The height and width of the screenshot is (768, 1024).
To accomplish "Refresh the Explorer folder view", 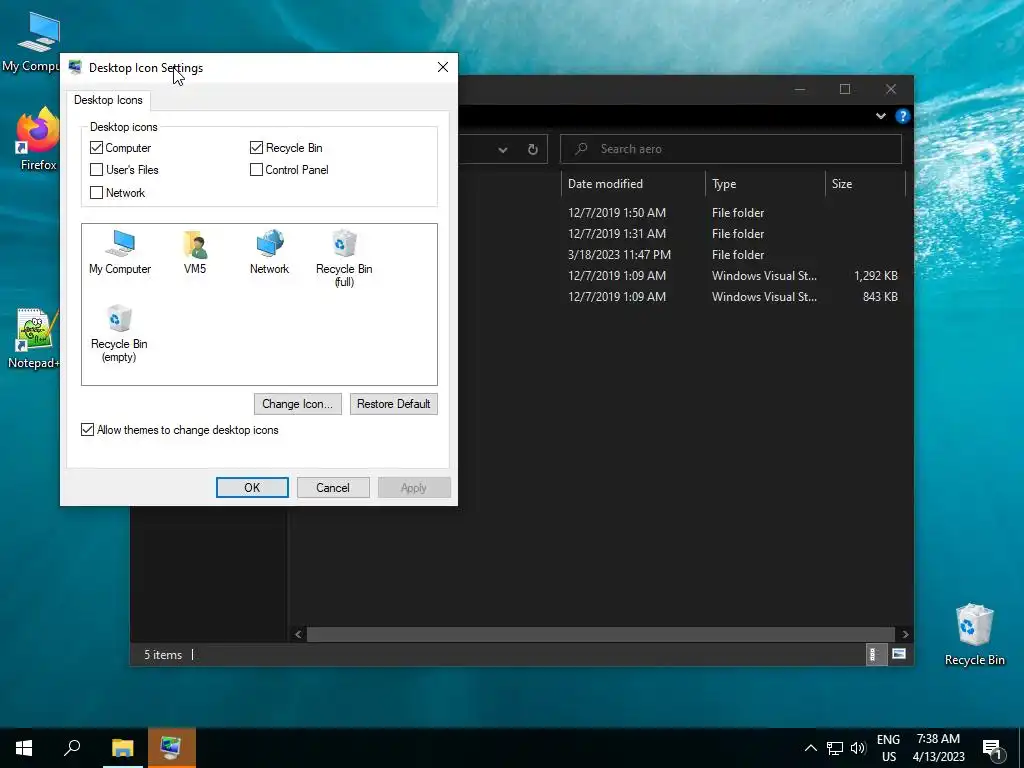I will coord(533,150).
